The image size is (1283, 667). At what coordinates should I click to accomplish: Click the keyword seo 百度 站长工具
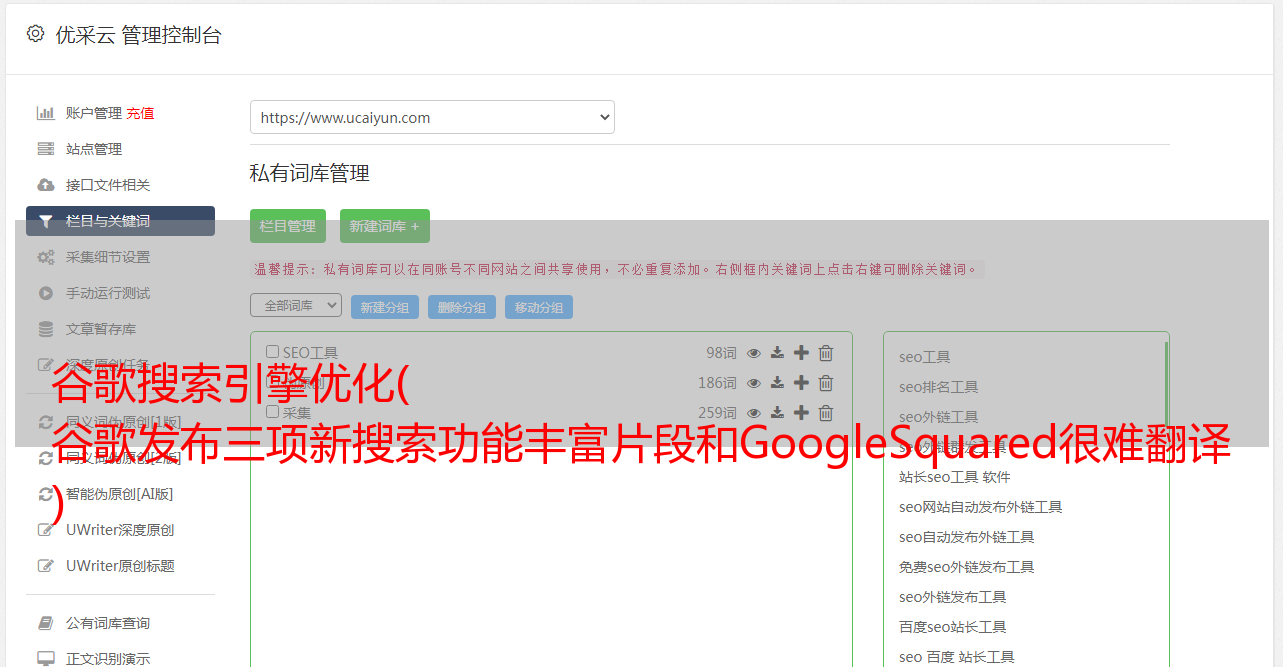pyautogui.click(x=956, y=657)
